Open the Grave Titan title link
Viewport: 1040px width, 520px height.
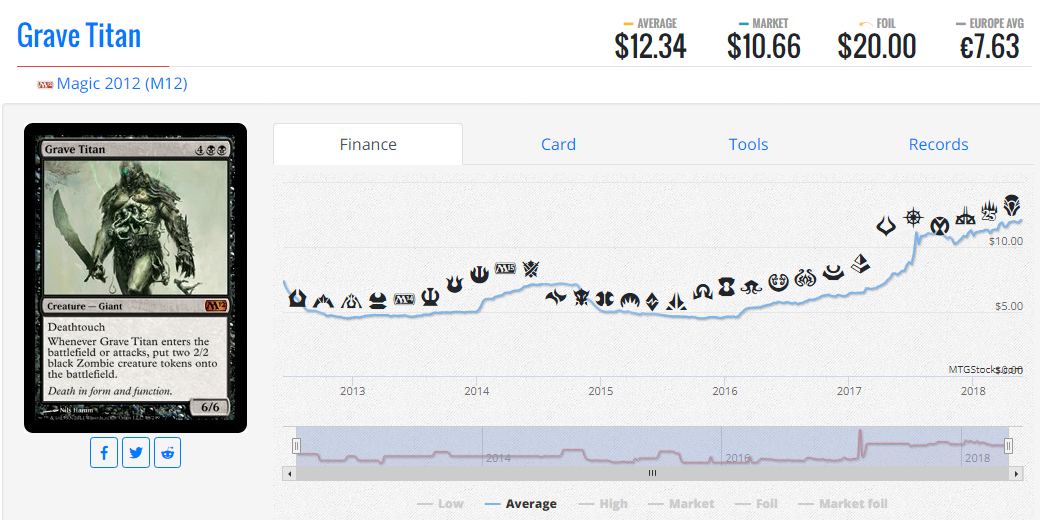coord(79,35)
